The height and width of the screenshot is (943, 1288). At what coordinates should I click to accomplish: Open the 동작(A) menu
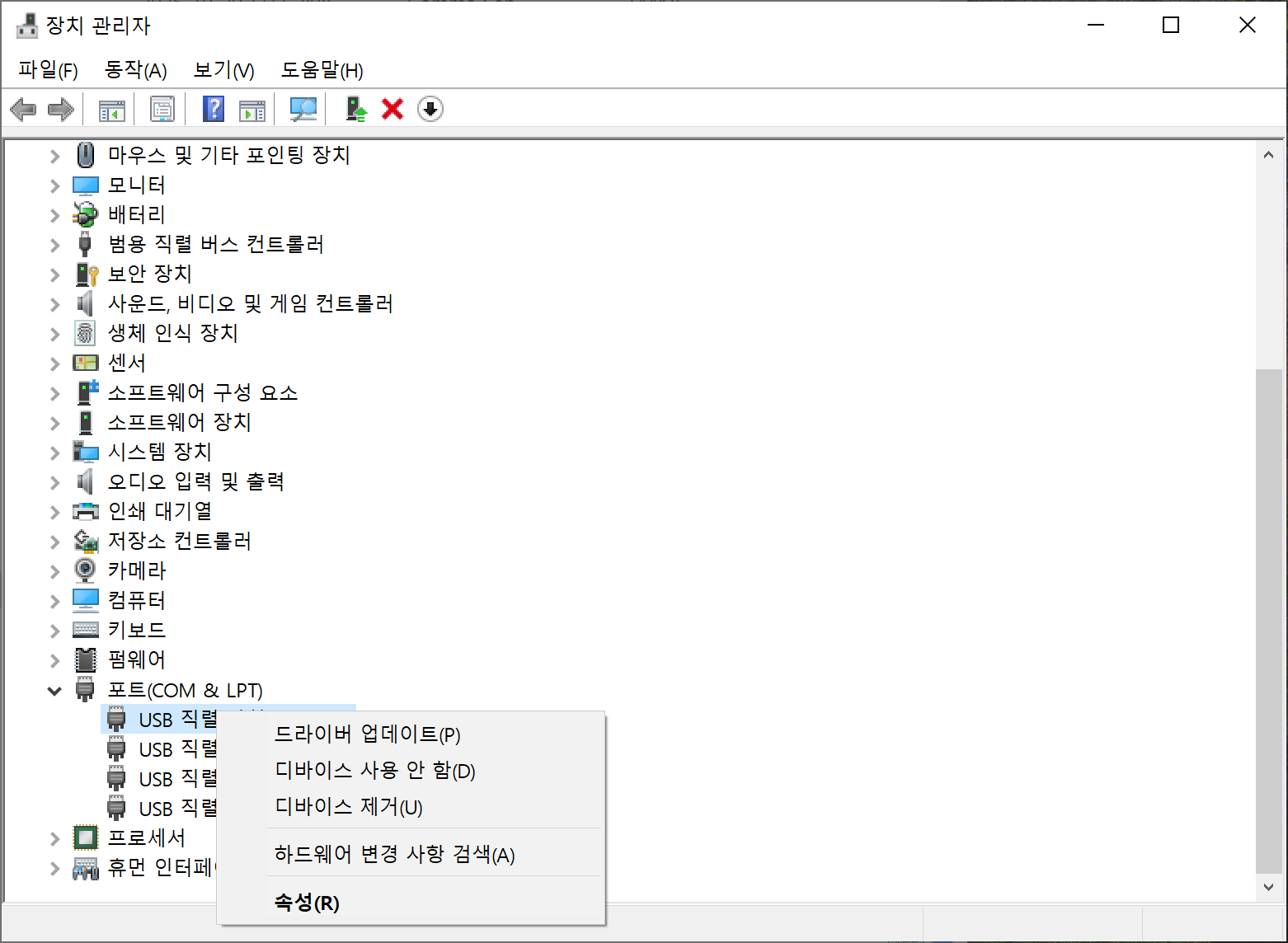[x=135, y=70]
